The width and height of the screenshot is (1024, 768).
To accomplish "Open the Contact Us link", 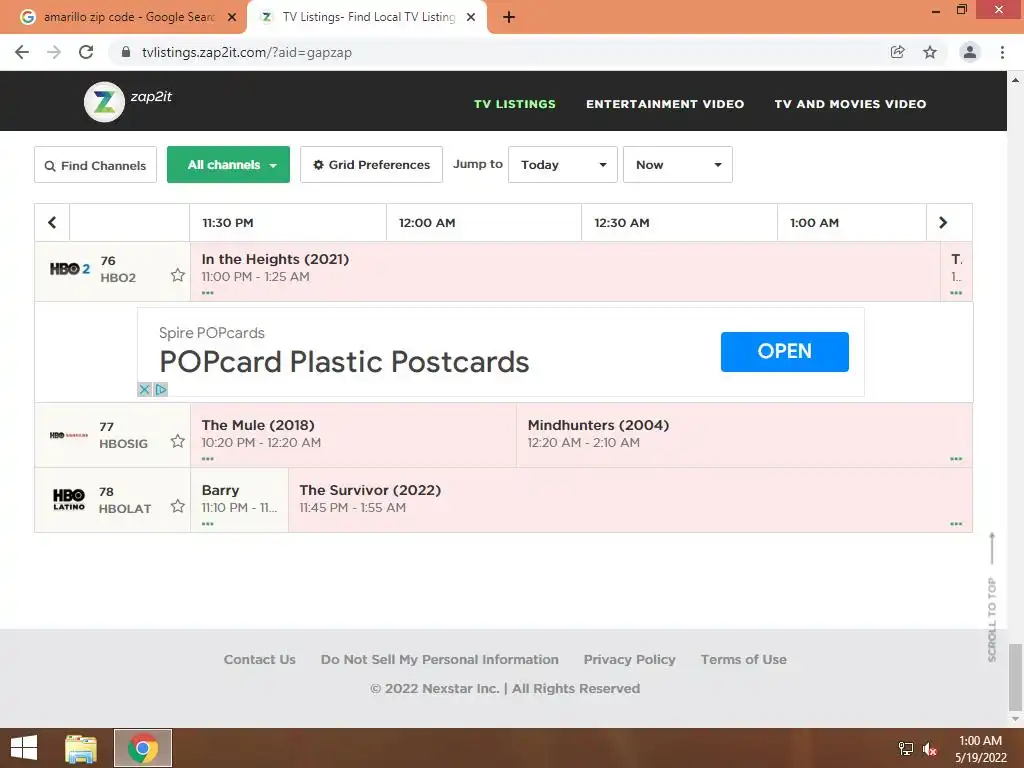I will 259,660.
